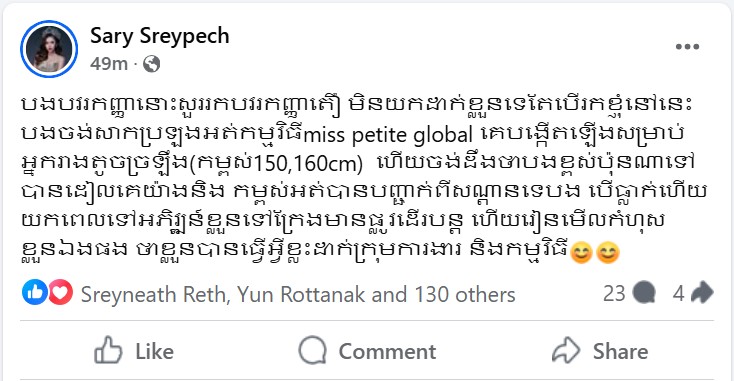Click the blue thumbs-up reaction icon
The width and height of the screenshot is (734, 381).
coord(35,293)
